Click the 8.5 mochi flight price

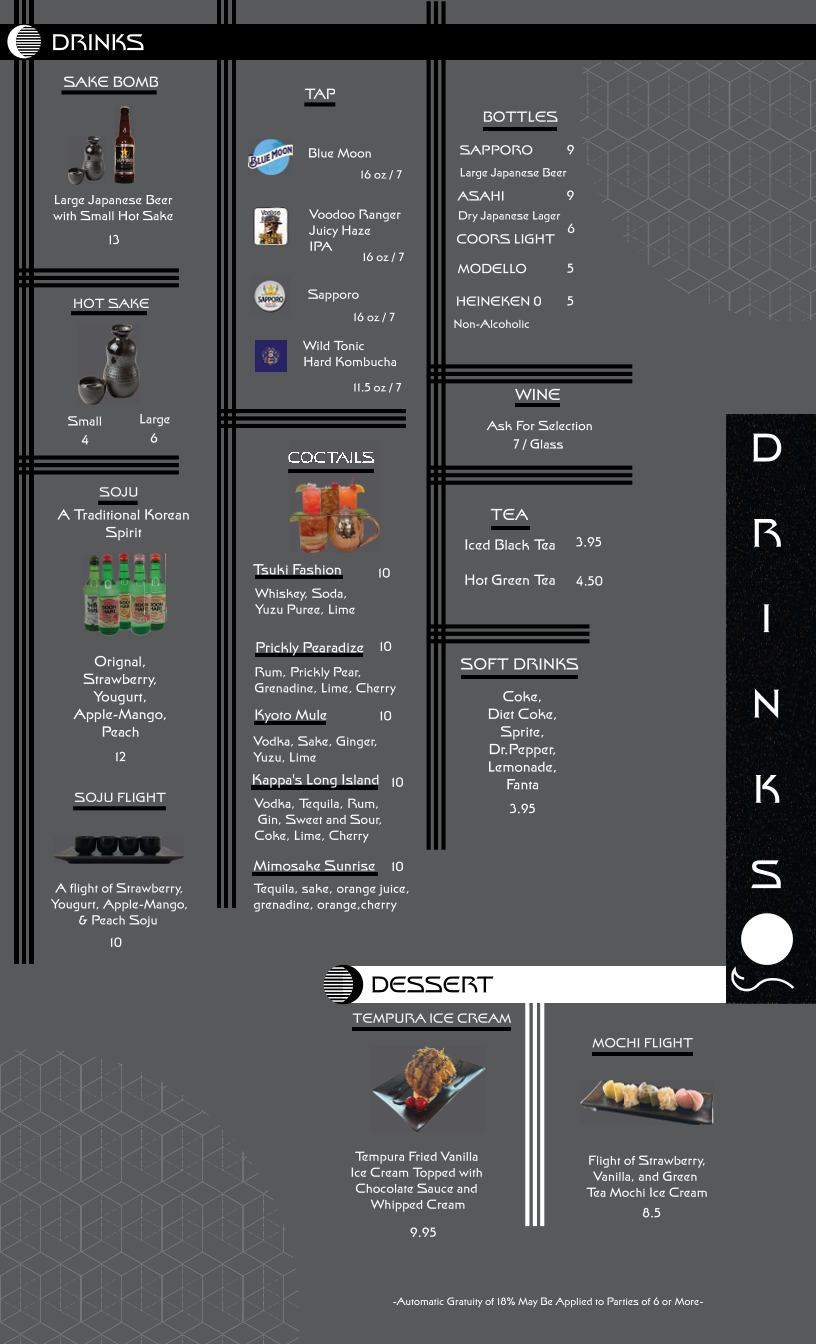(x=651, y=1213)
